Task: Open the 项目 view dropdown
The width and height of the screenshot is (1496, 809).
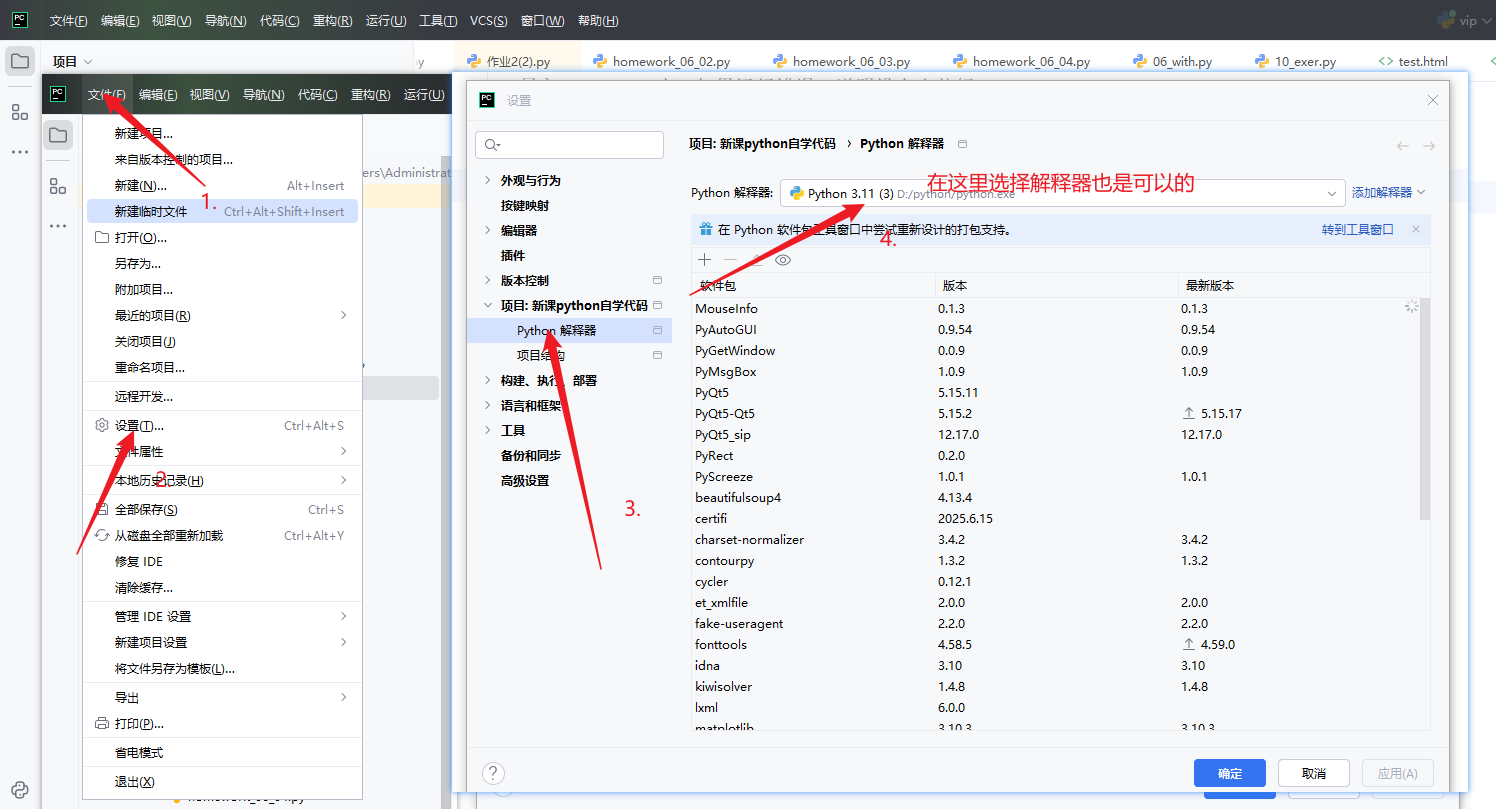Action: [x=73, y=62]
